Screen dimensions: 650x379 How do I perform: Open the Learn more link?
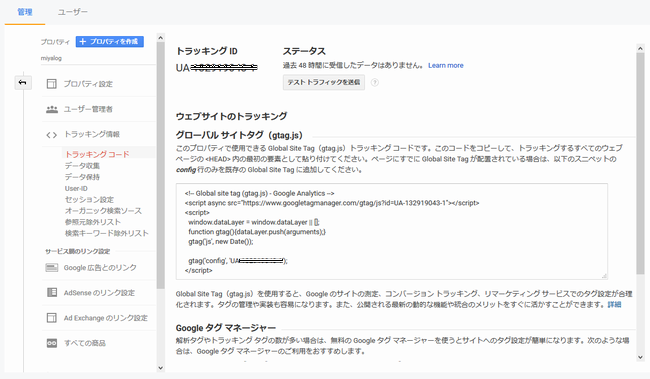point(446,66)
